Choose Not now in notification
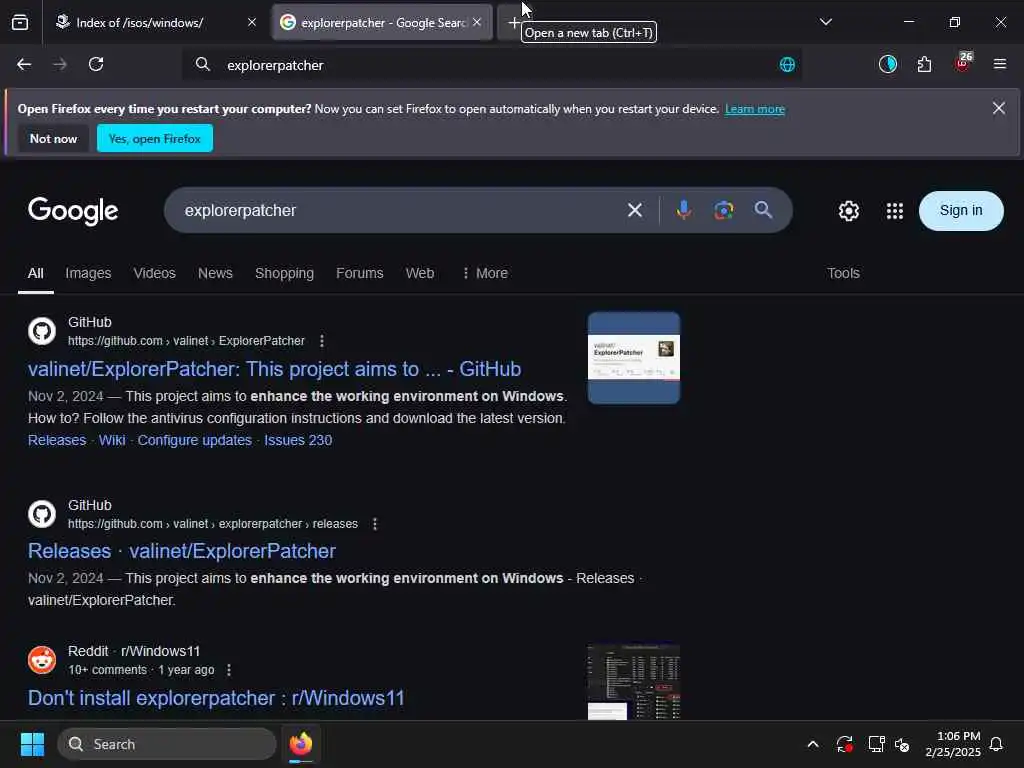Image resolution: width=1024 pixels, height=768 pixels. pyautogui.click(x=54, y=138)
